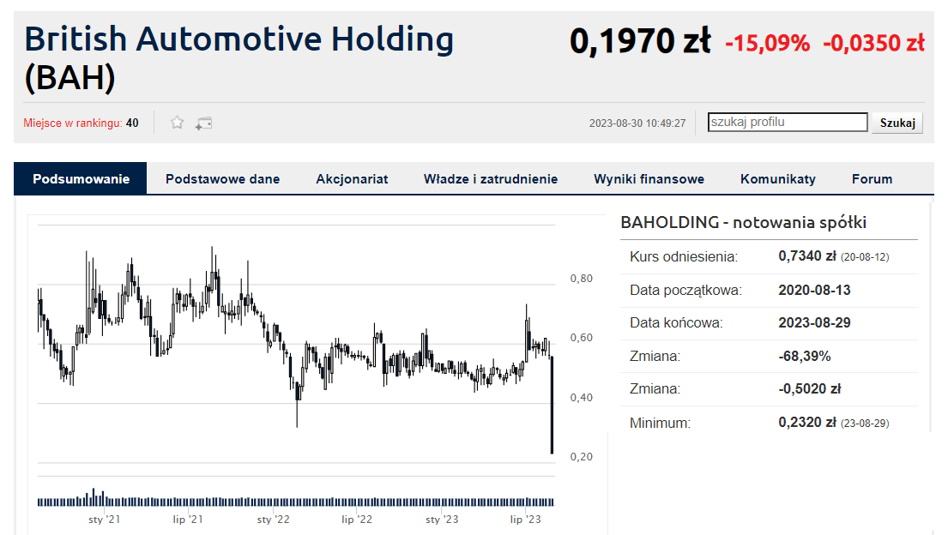The width and height of the screenshot is (948, 535).
Task: Click the Data końcowa value 2023-08-29
Action: point(814,323)
